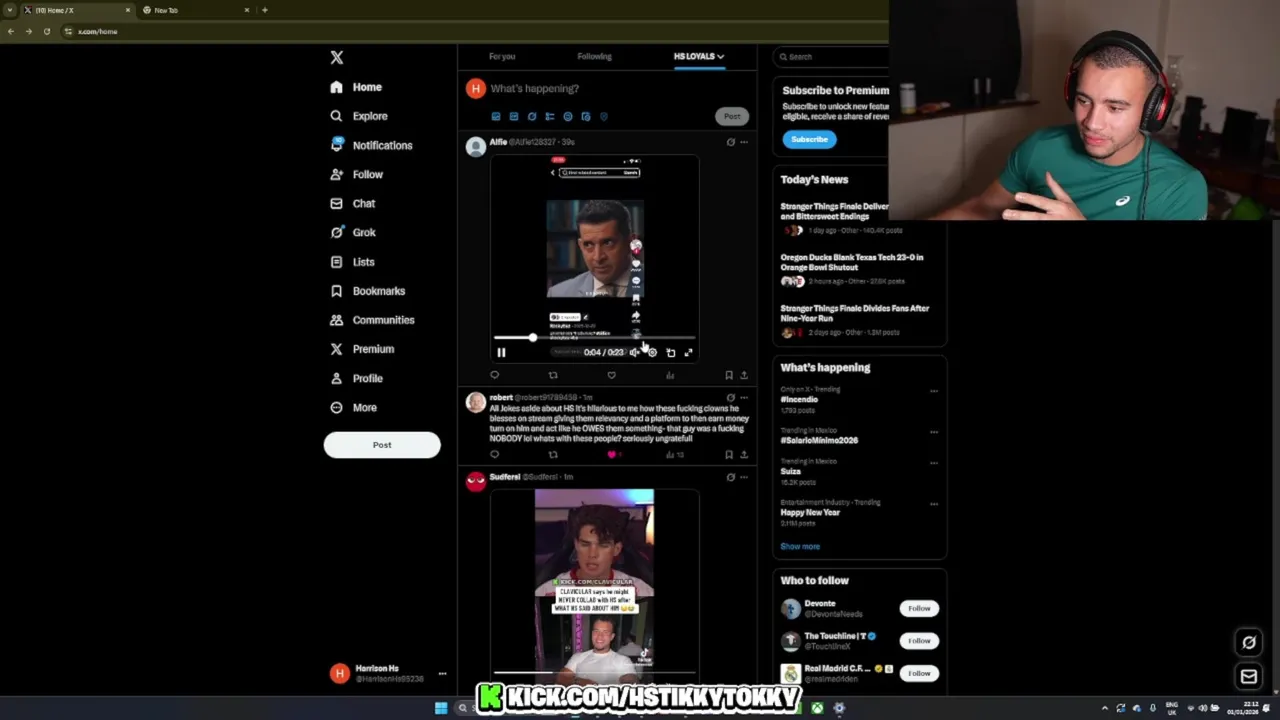Open the Windows Start menu
Viewport: 1280px width, 720px height.
point(441,708)
